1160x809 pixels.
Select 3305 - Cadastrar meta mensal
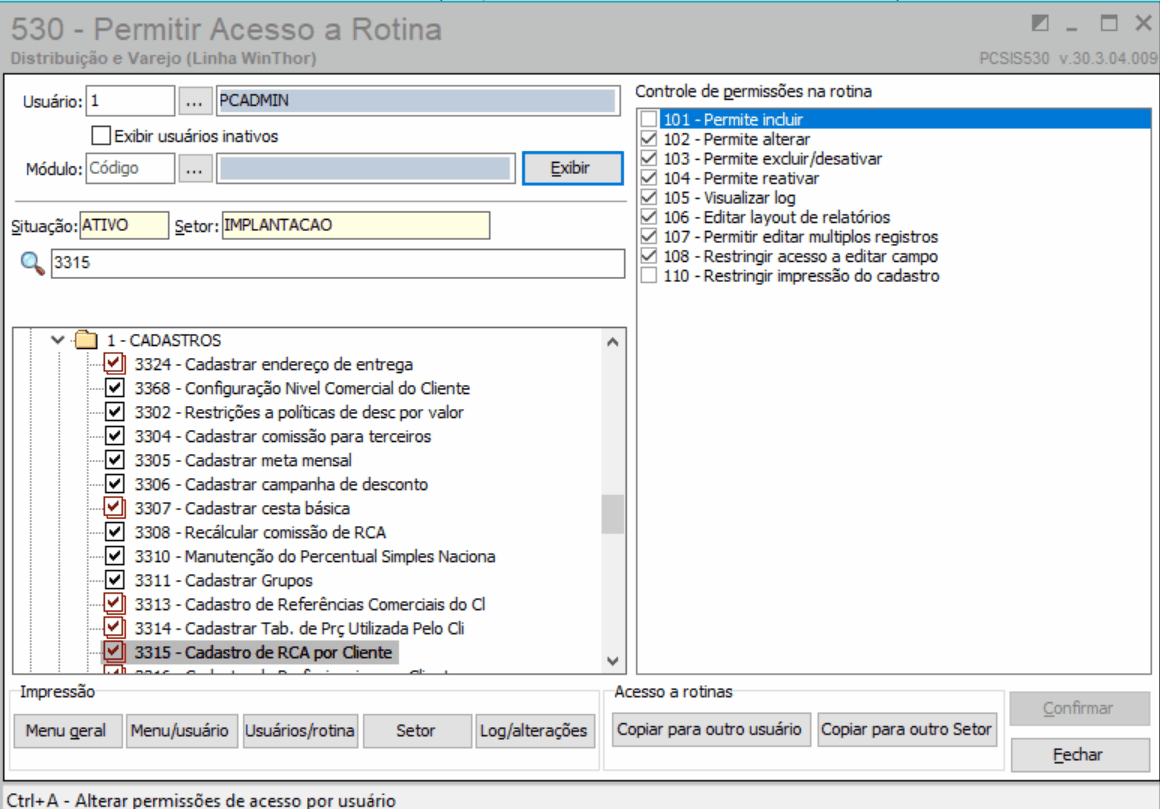coord(243,461)
